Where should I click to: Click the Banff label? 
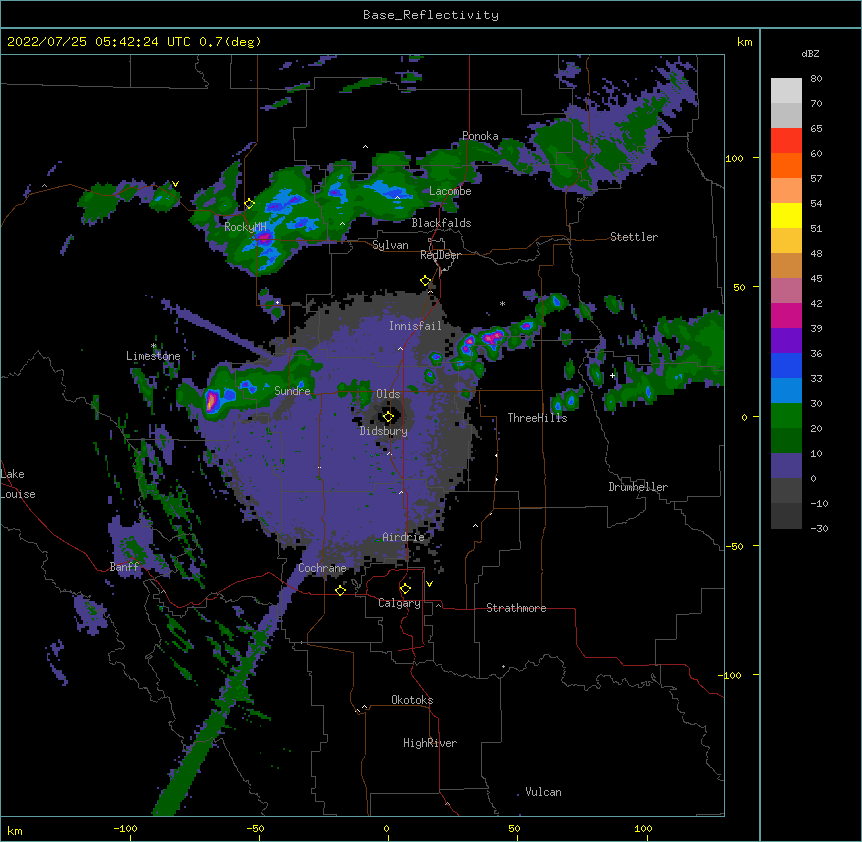(x=124, y=567)
